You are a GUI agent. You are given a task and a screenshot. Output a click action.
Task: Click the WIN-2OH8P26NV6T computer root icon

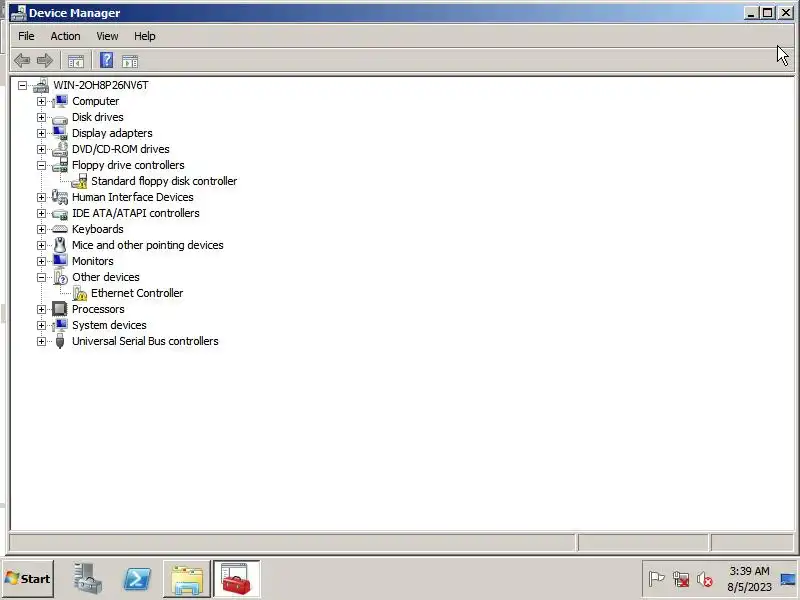pyautogui.click(x=41, y=85)
